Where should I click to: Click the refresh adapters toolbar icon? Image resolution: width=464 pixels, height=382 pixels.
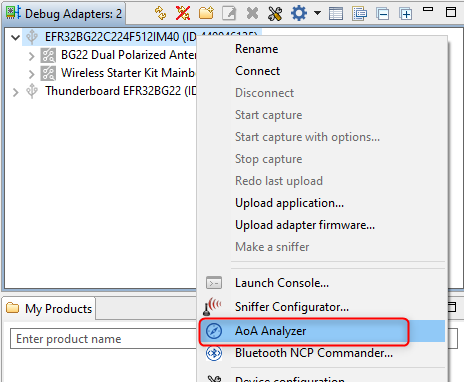tap(161, 13)
